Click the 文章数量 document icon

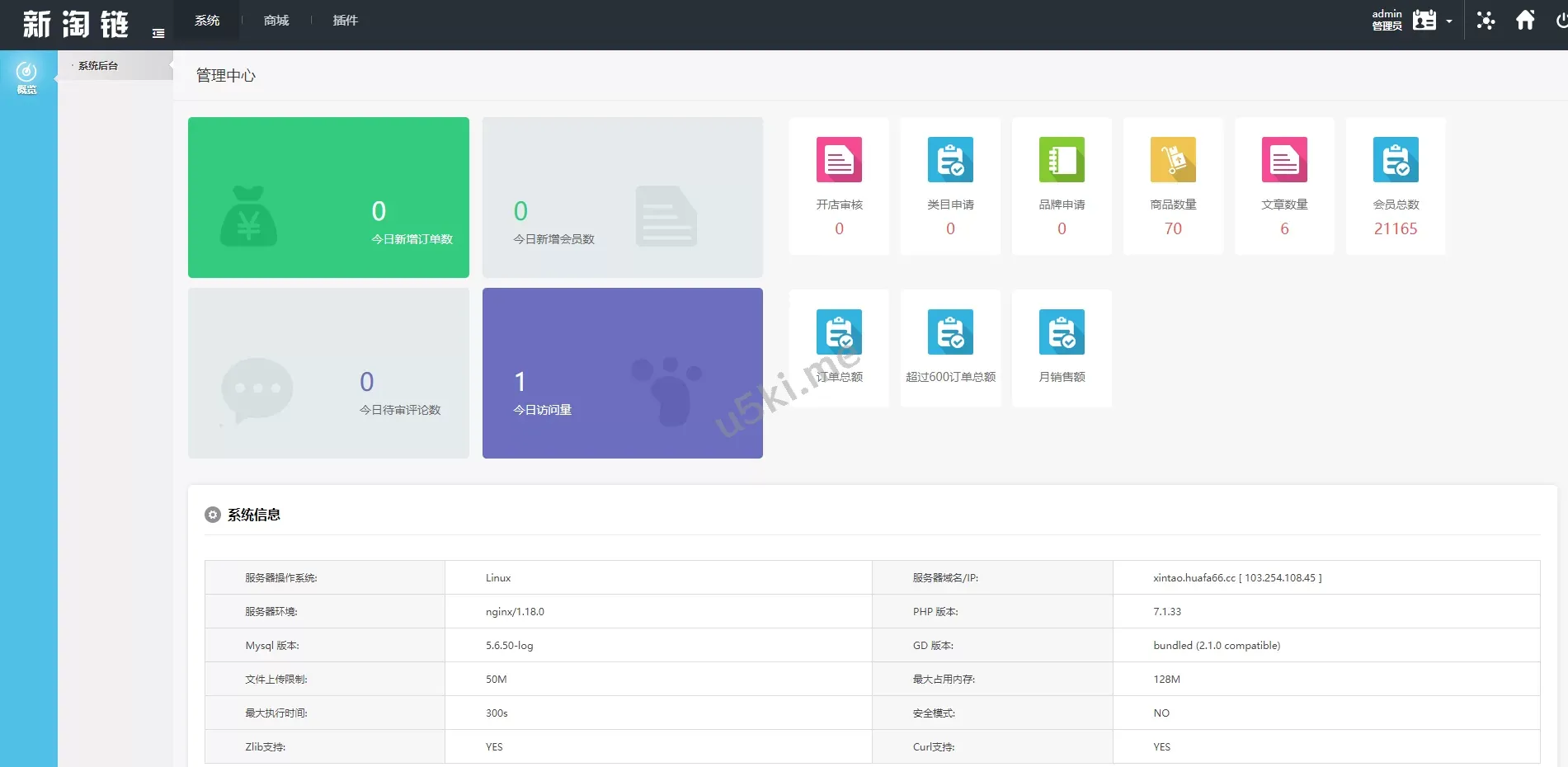point(1284,159)
